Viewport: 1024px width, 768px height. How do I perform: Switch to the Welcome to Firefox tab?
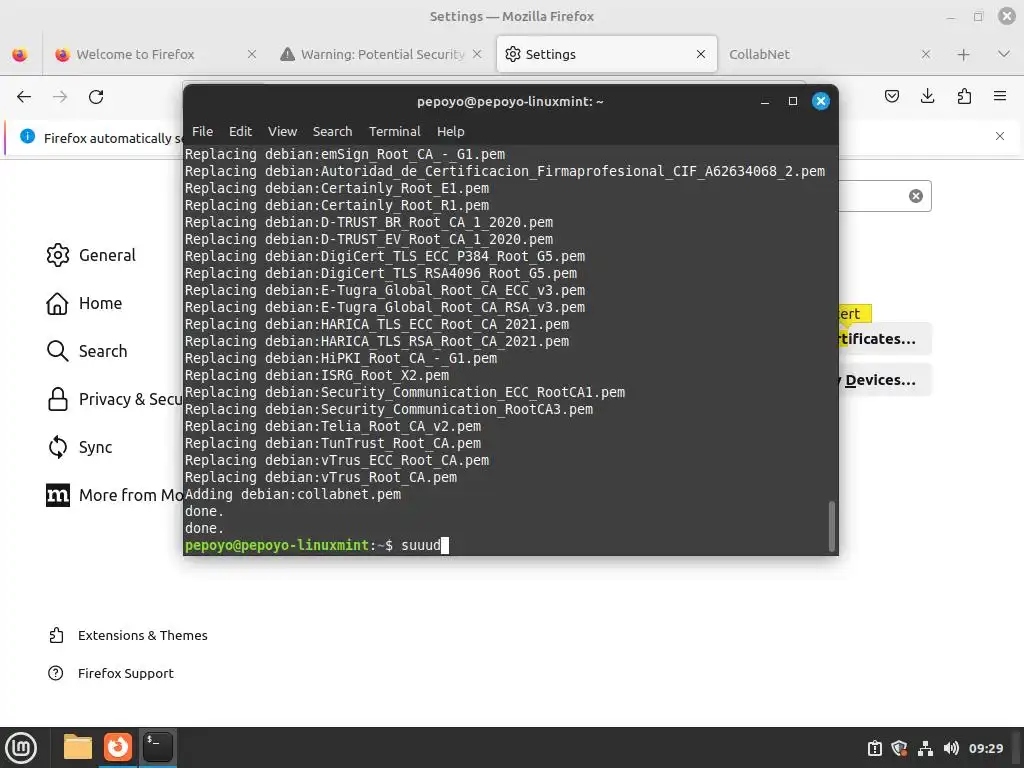(153, 54)
